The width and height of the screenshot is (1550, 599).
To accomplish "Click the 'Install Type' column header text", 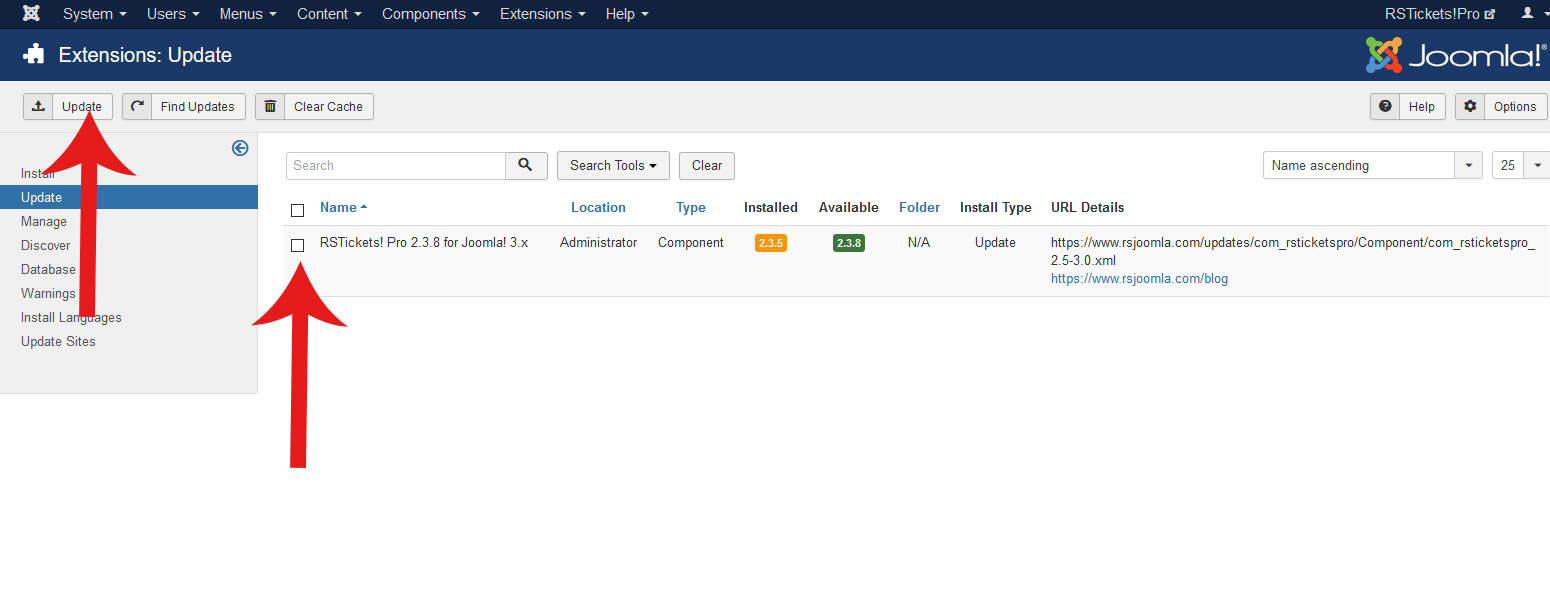I will [x=996, y=208].
